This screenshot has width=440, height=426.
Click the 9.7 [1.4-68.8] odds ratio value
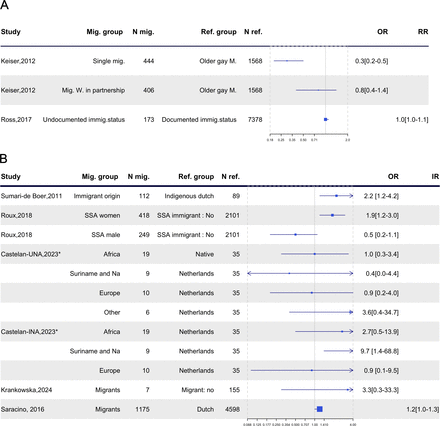(380, 351)
